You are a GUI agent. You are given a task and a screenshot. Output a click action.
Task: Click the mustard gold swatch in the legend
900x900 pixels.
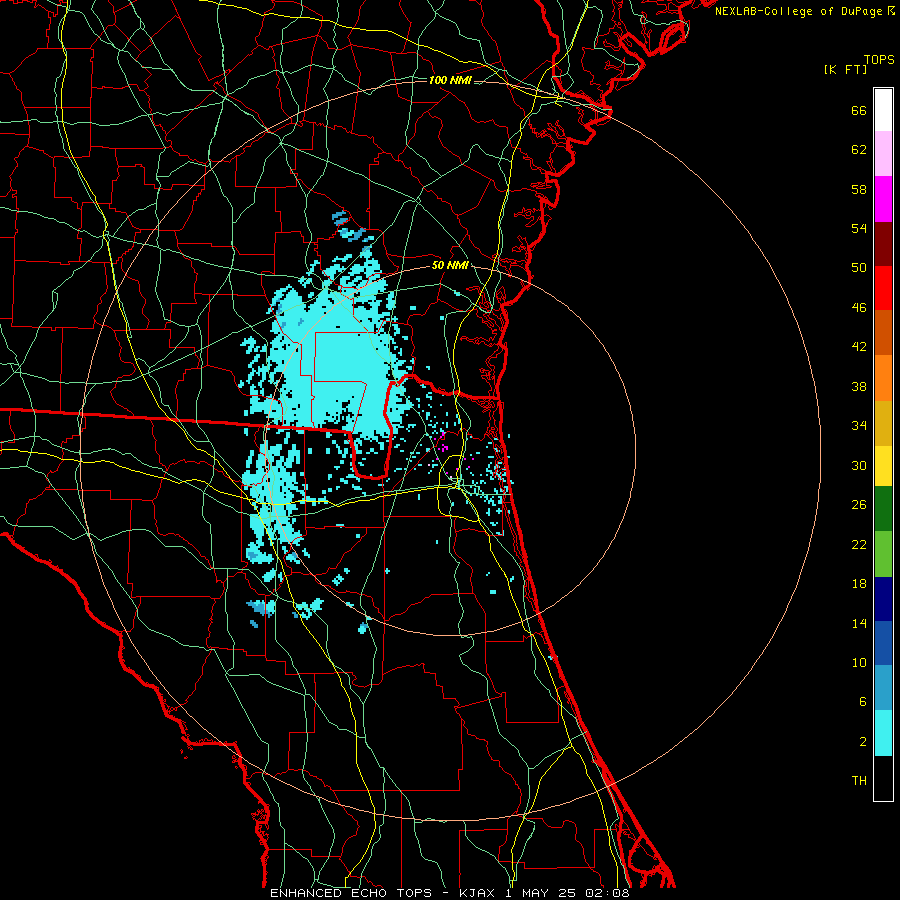(x=883, y=423)
